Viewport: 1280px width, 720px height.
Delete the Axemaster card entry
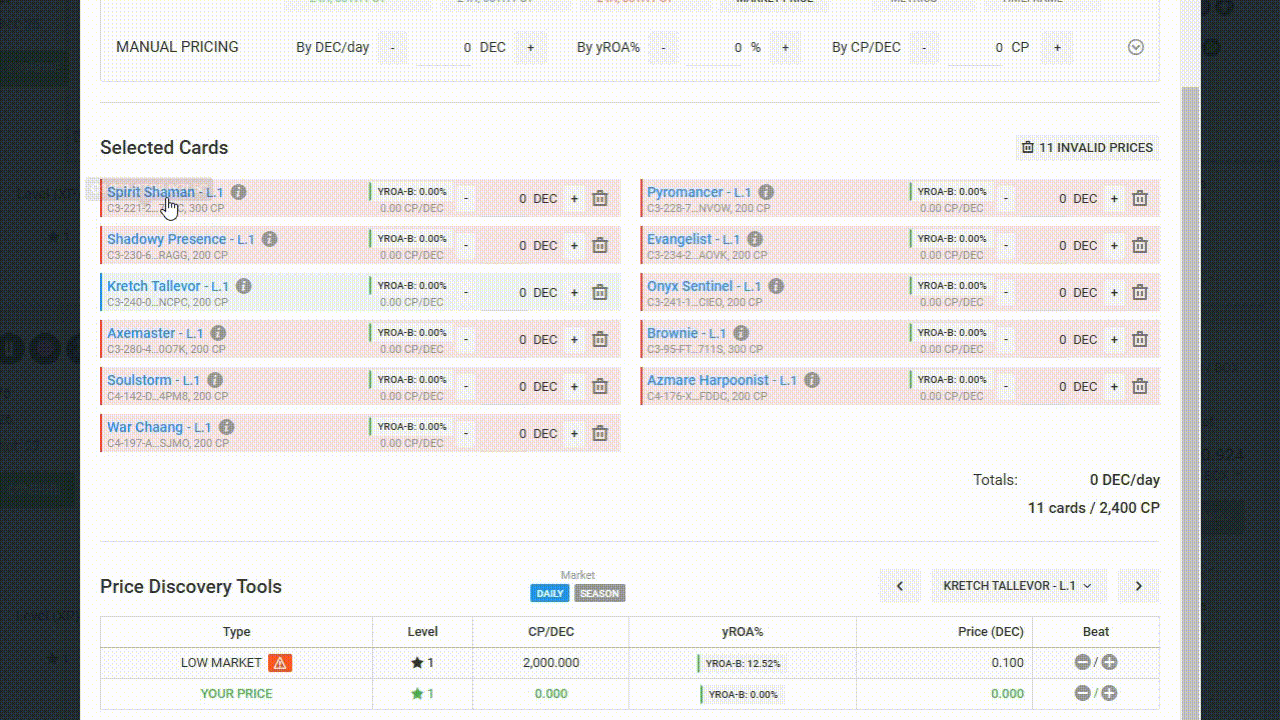[x=600, y=339]
